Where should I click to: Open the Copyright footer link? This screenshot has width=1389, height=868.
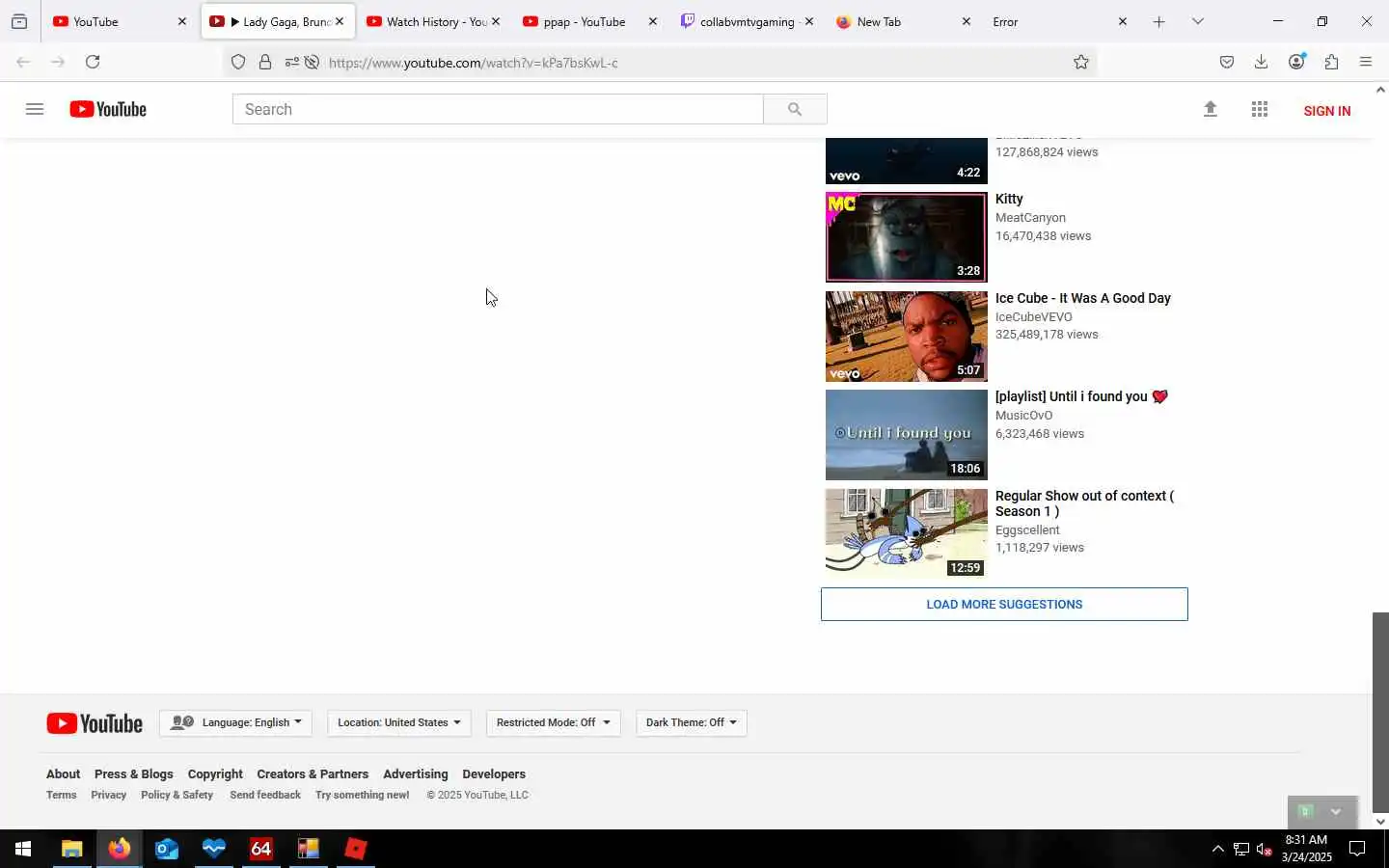(215, 774)
